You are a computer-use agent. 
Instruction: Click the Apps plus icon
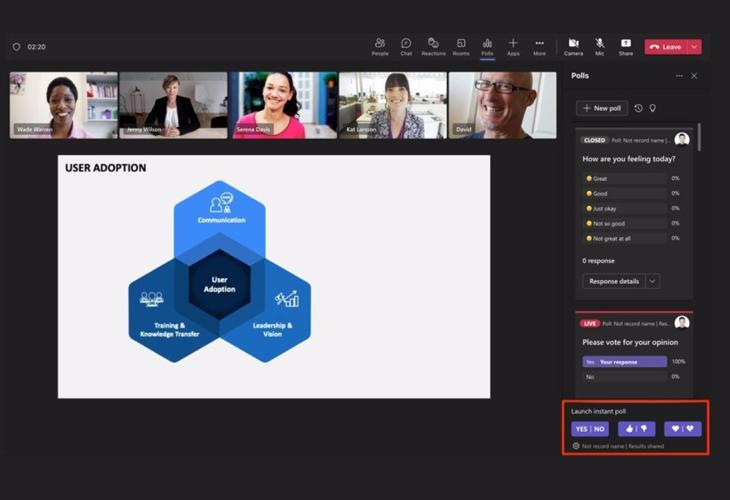(x=513, y=46)
